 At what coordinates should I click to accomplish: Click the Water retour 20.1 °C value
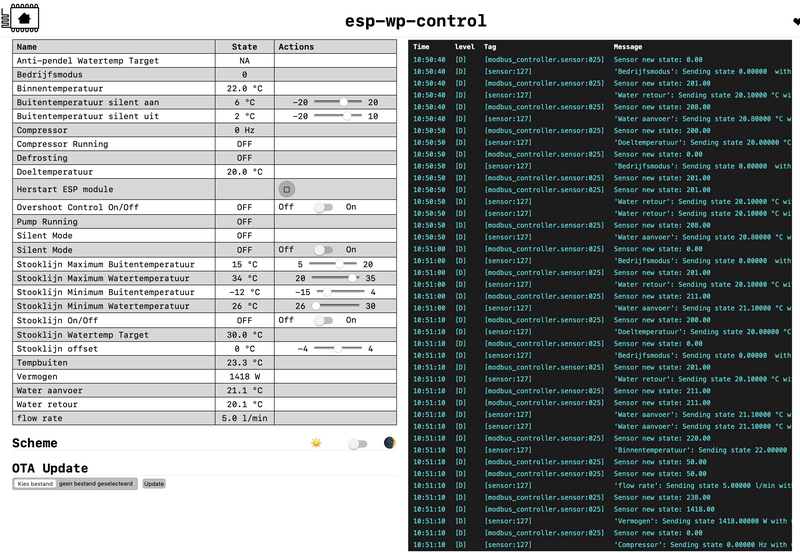pyautogui.click(x=244, y=404)
